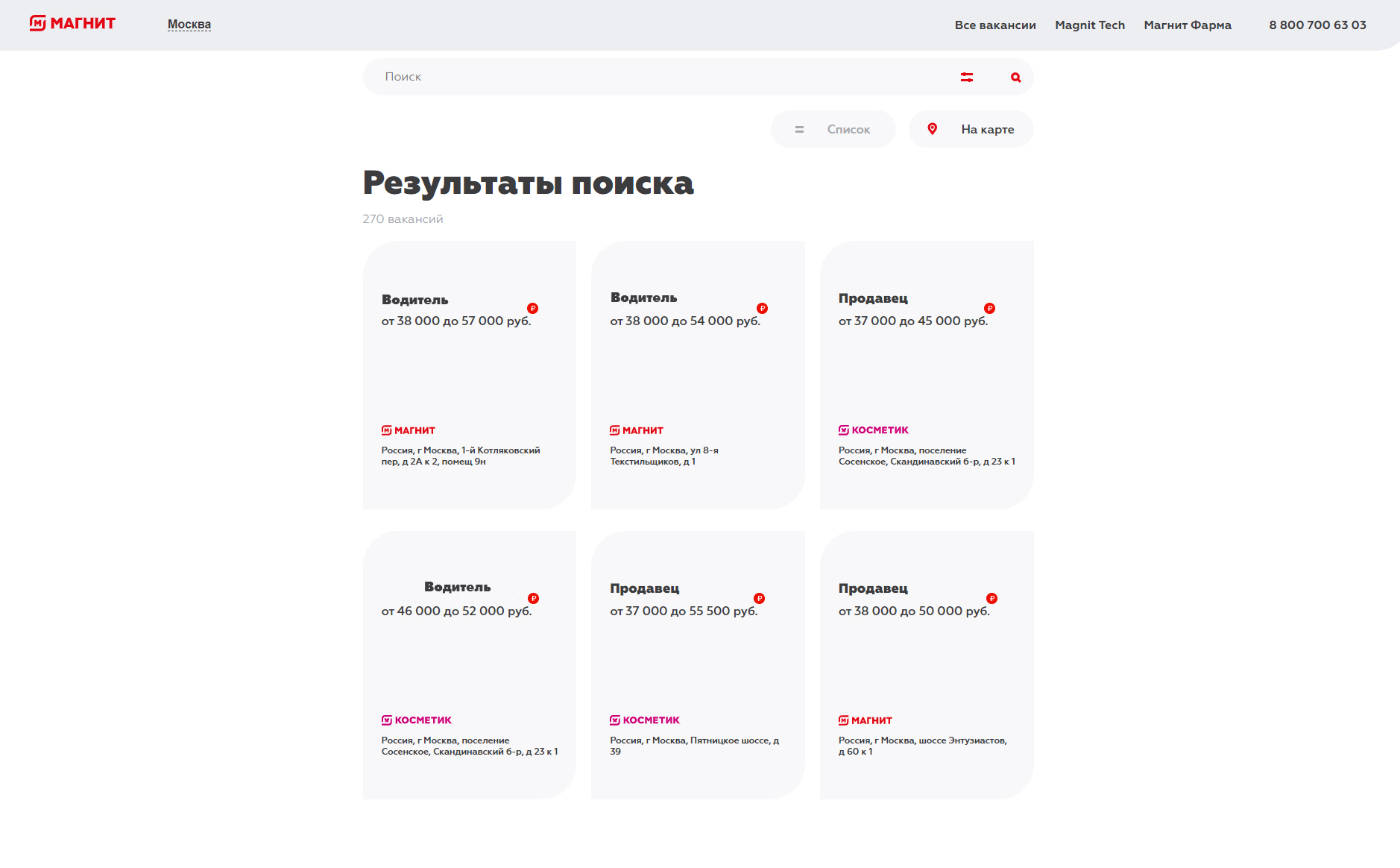This screenshot has height=868, width=1400.
Task: Switch to Список list view
Action: (x=833, y=129)
